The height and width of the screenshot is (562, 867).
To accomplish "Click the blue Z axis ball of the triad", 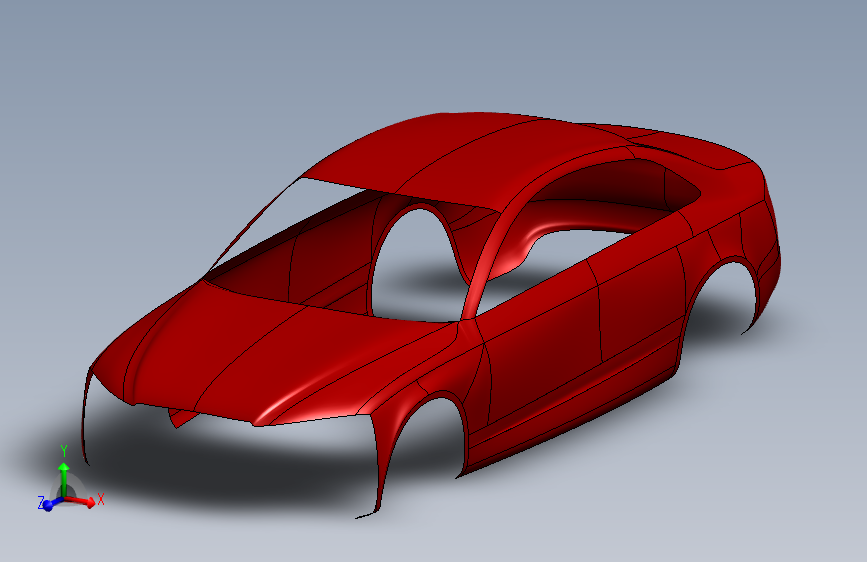I will point(48,505).
